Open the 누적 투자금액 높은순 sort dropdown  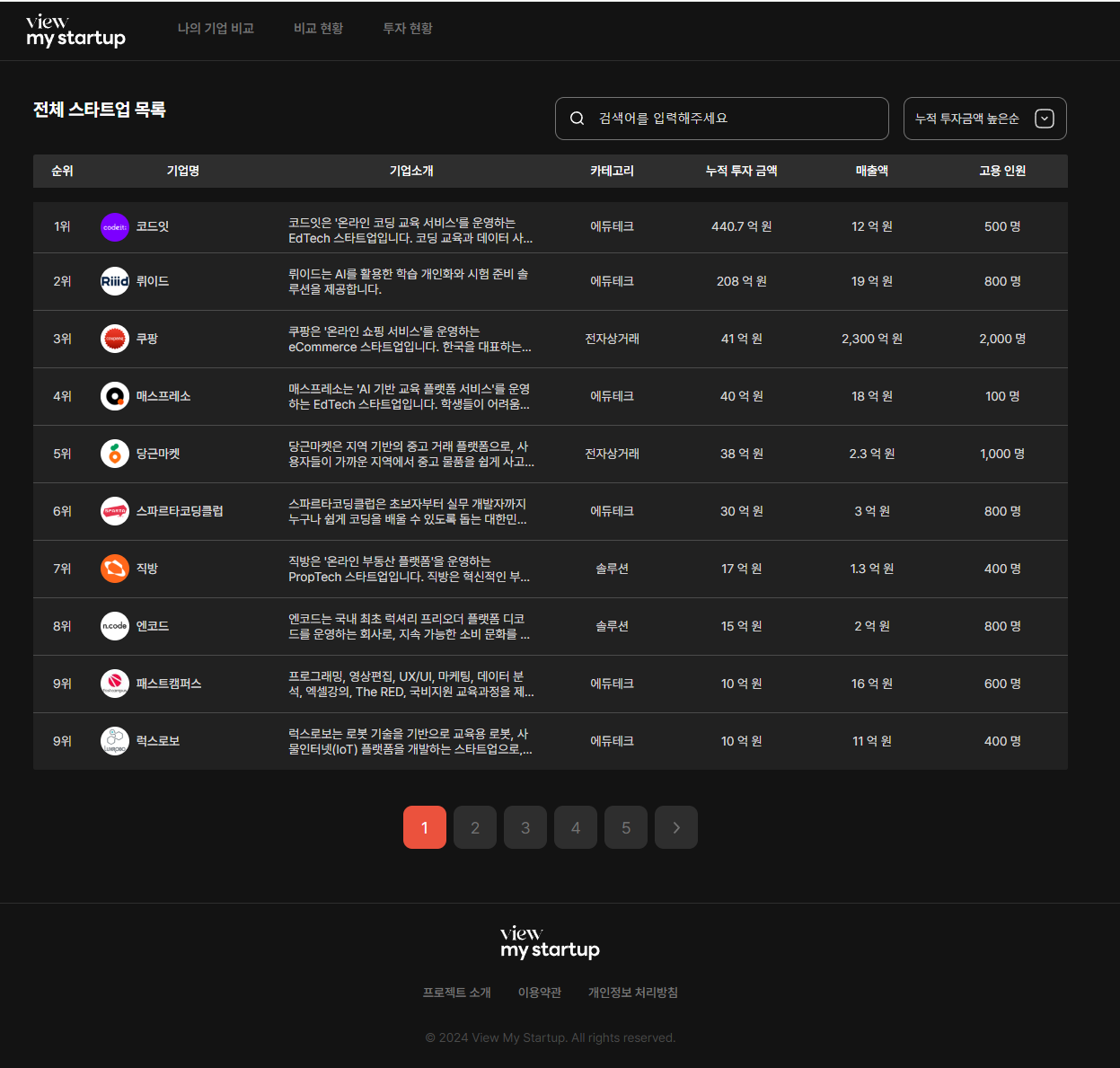click(984, 119)
